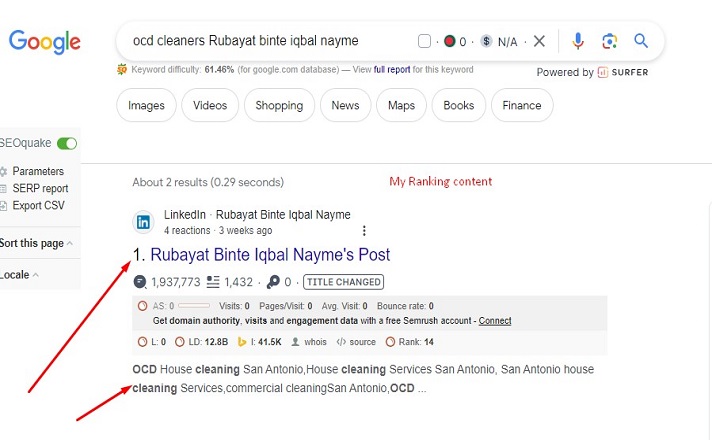Screen dimensions: 712x440
Task: Open the Videos results tab
Action: [210, 105]
